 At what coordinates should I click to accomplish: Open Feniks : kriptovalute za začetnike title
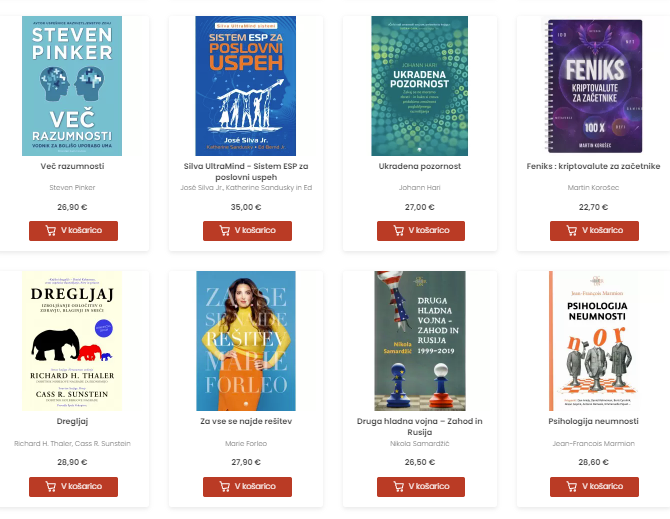pos(593,166)
